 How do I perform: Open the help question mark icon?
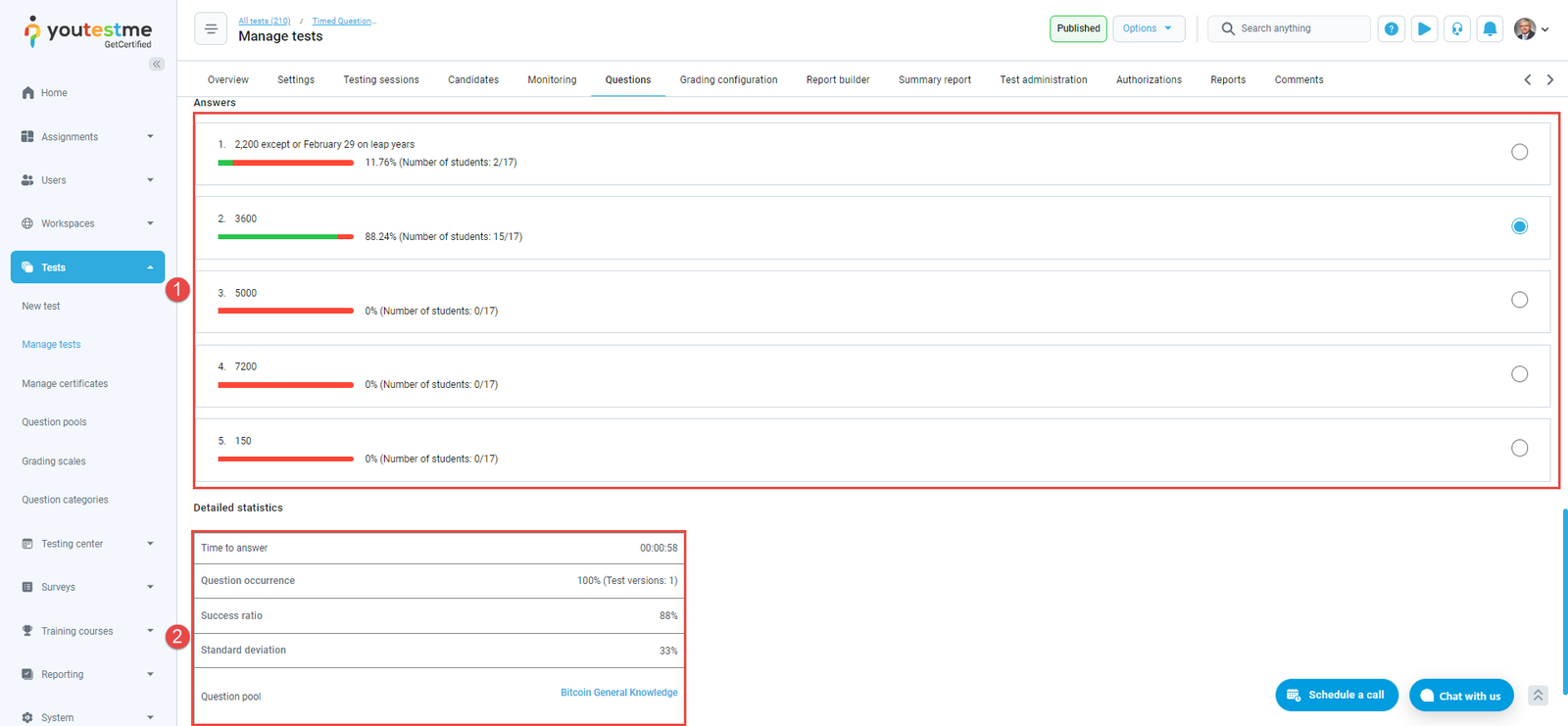click(x=1391, y=28)
